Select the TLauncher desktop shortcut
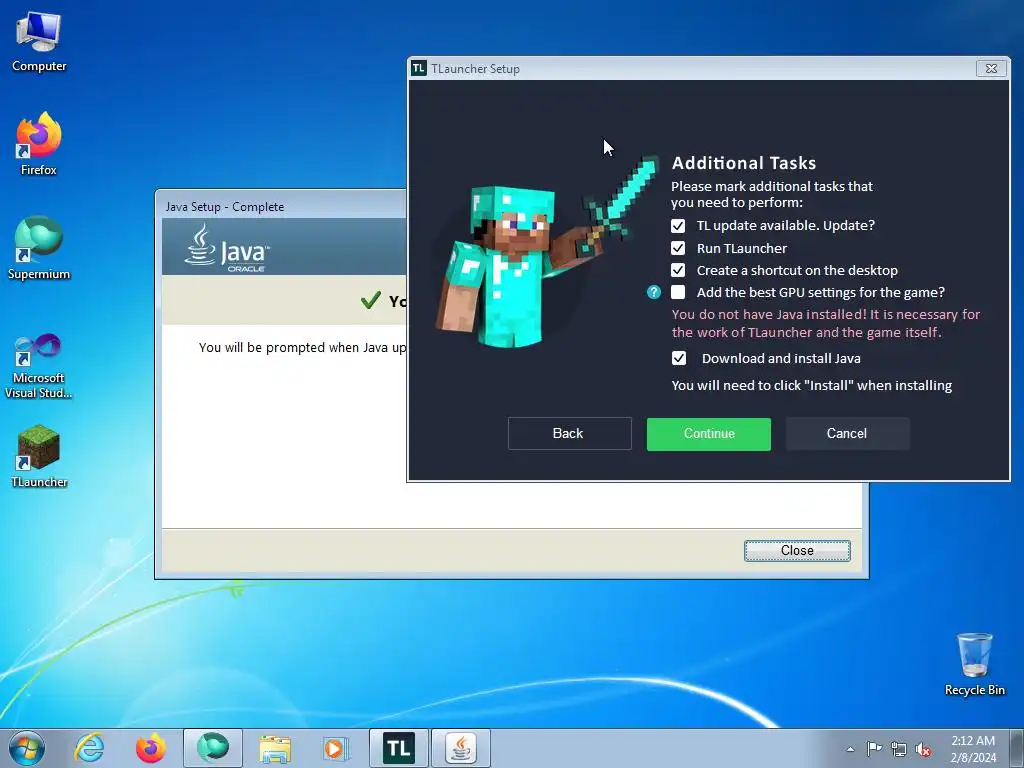The width and height of the screenshot is (1024, 768). coord(39,456)
